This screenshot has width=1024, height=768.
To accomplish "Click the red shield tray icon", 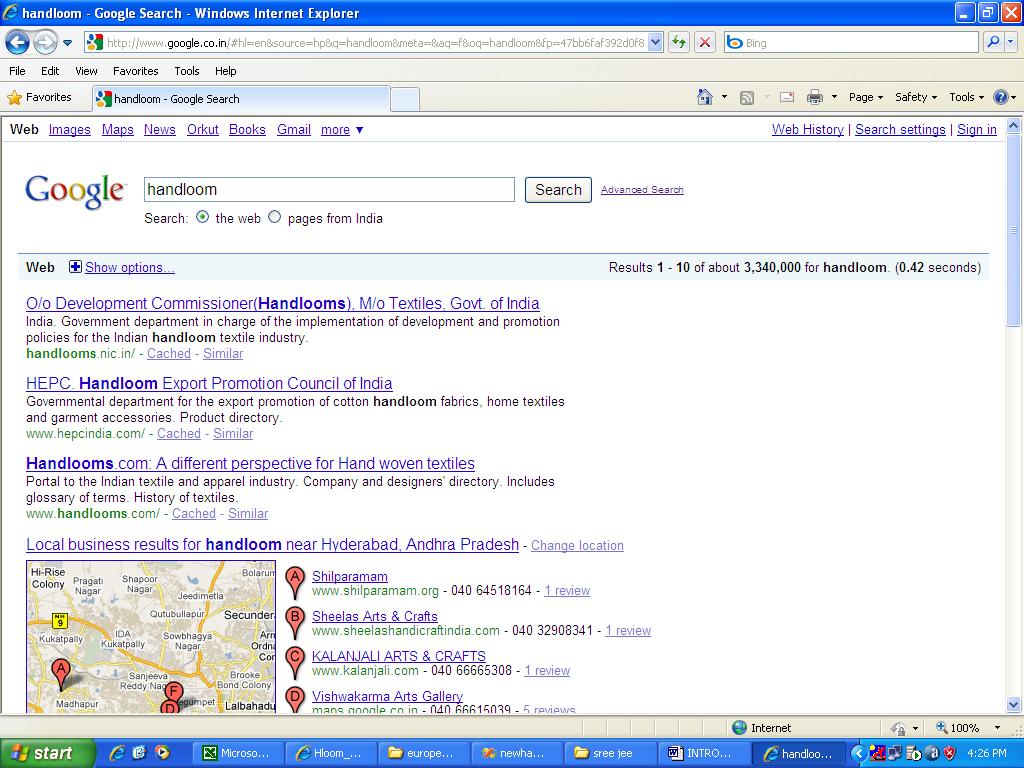I will [x=950, y=753].
